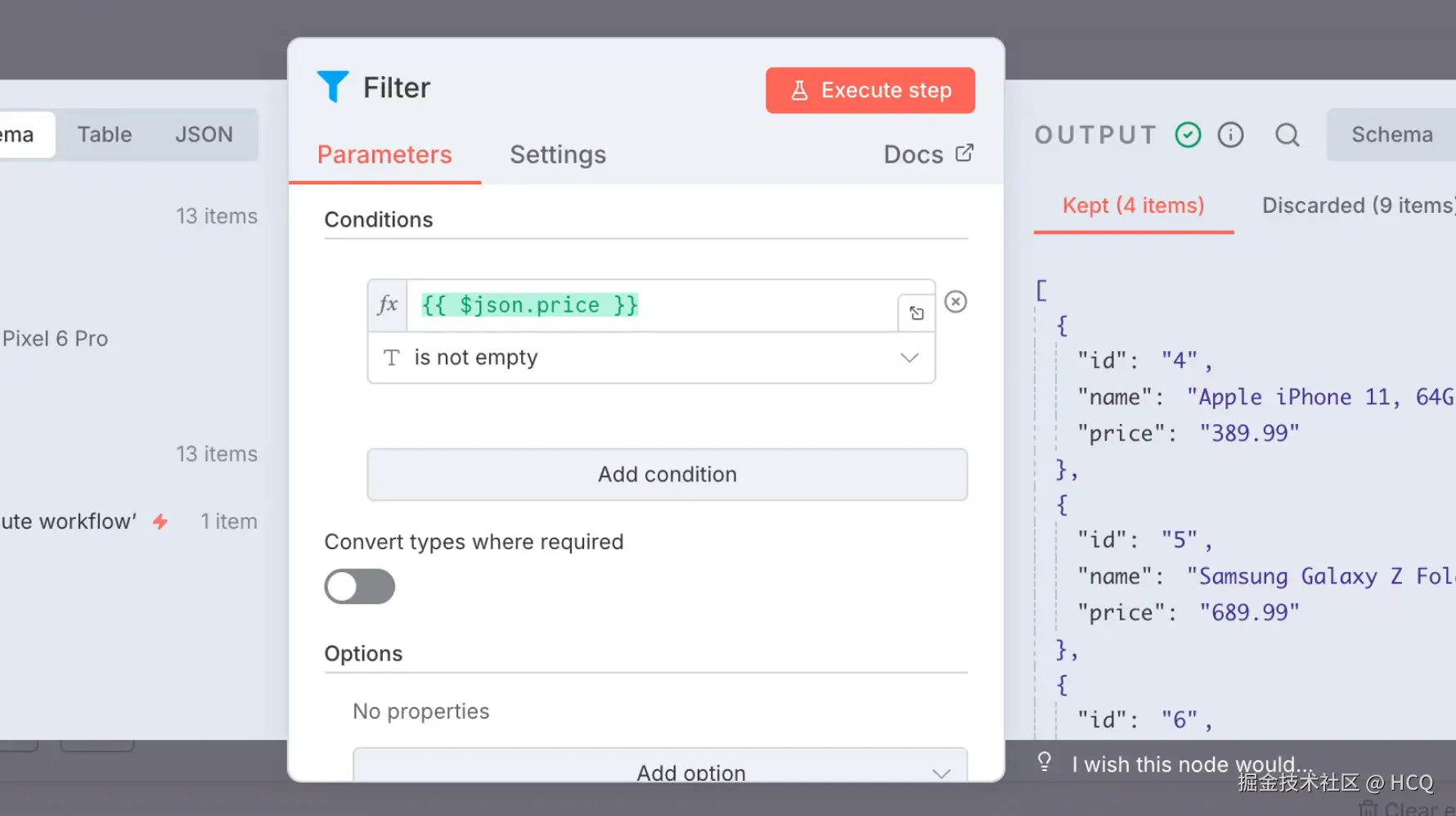
Task: Click the Add condition button
Action: pos(667,475)
